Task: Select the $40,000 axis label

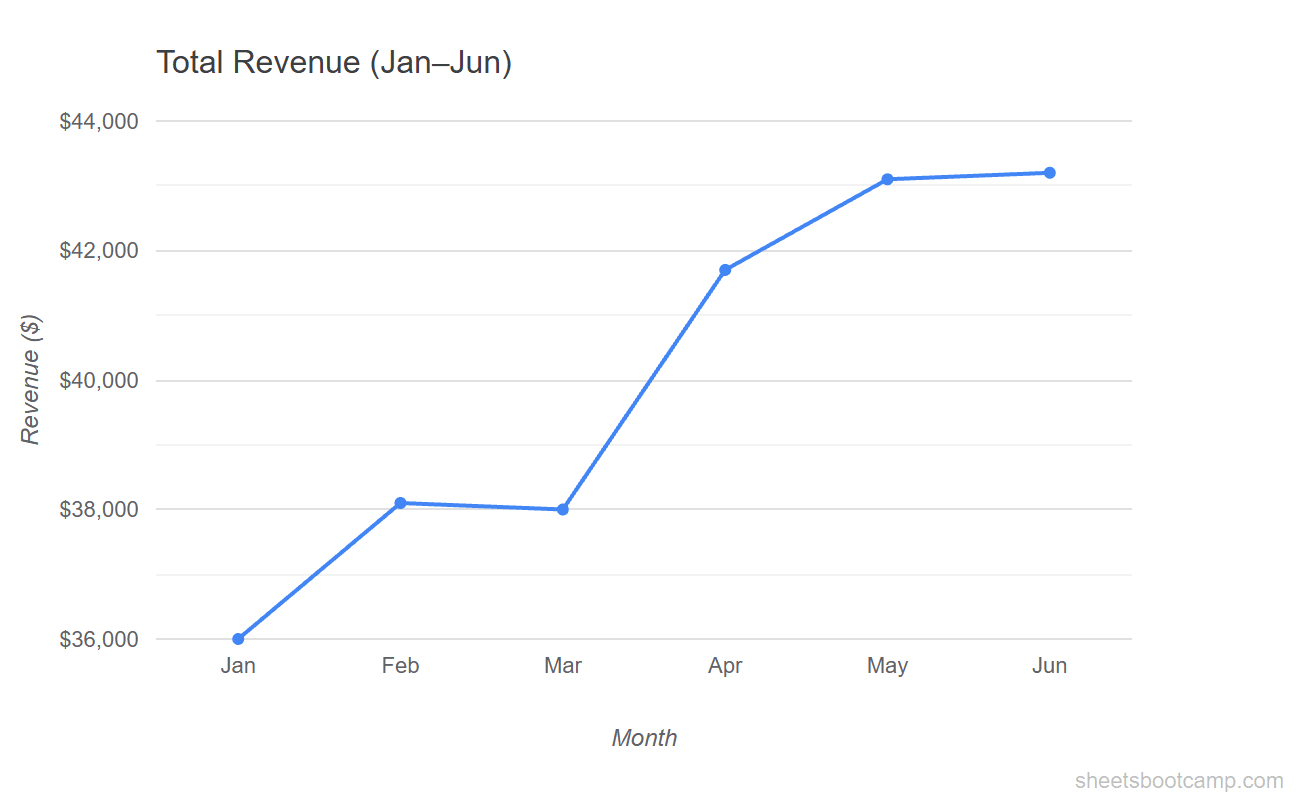Action: [99, 379]
